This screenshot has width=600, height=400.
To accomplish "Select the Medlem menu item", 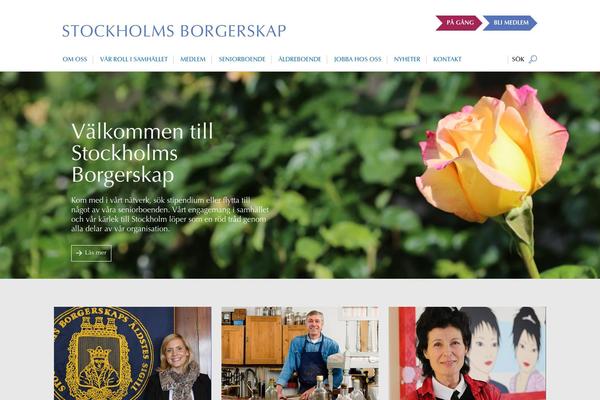I will pyautogui.click(x=193, y=59).
